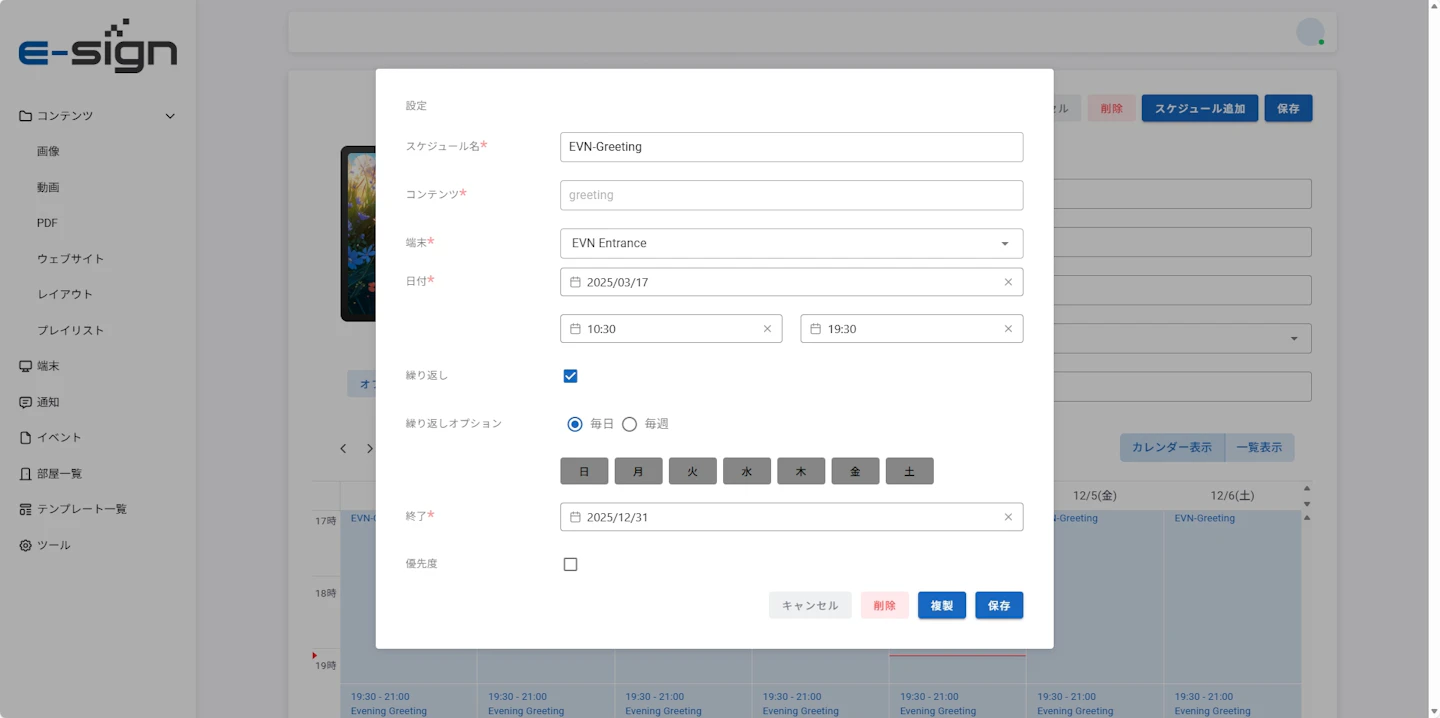Image resolution: width=1440 pixels, height=718 pixels.
Task: Open the 部屋一覧 sidebar item
Action: coord(59,474)
